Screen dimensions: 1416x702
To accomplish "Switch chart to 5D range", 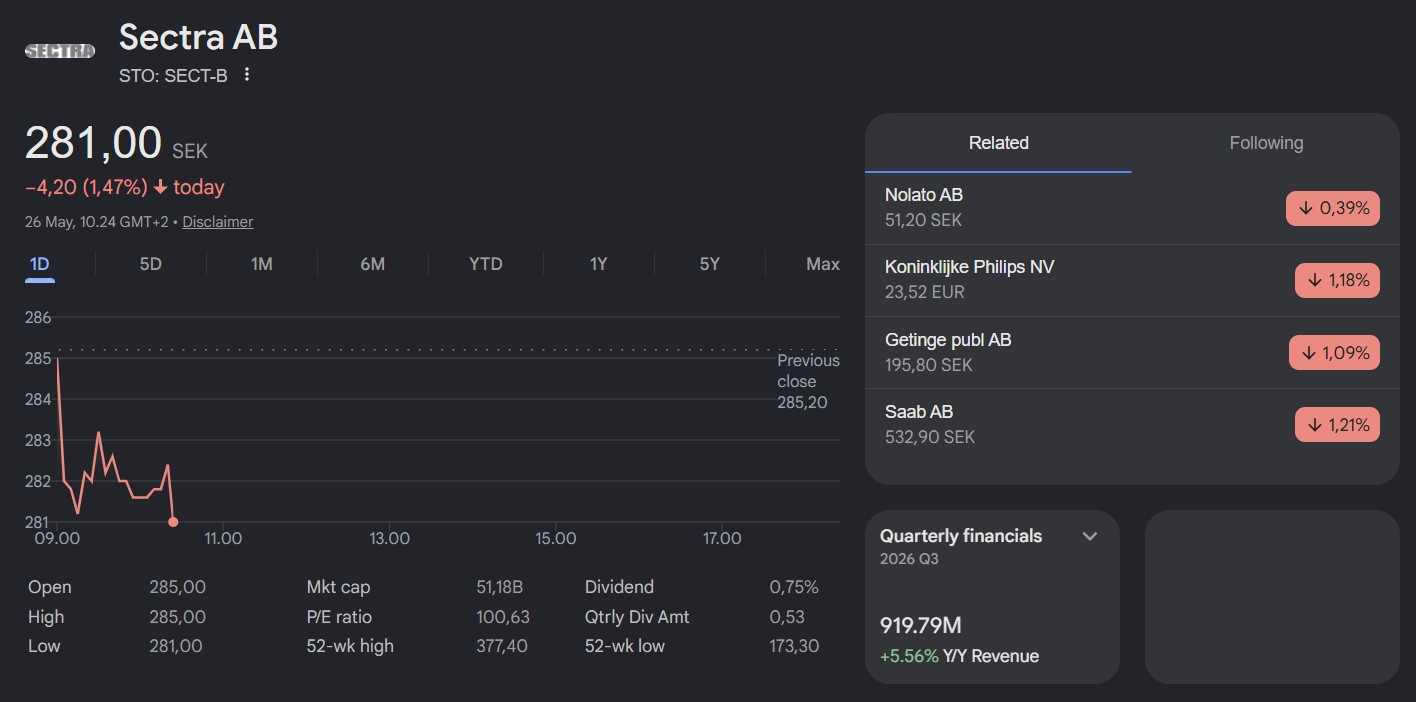I will [150, 264].
